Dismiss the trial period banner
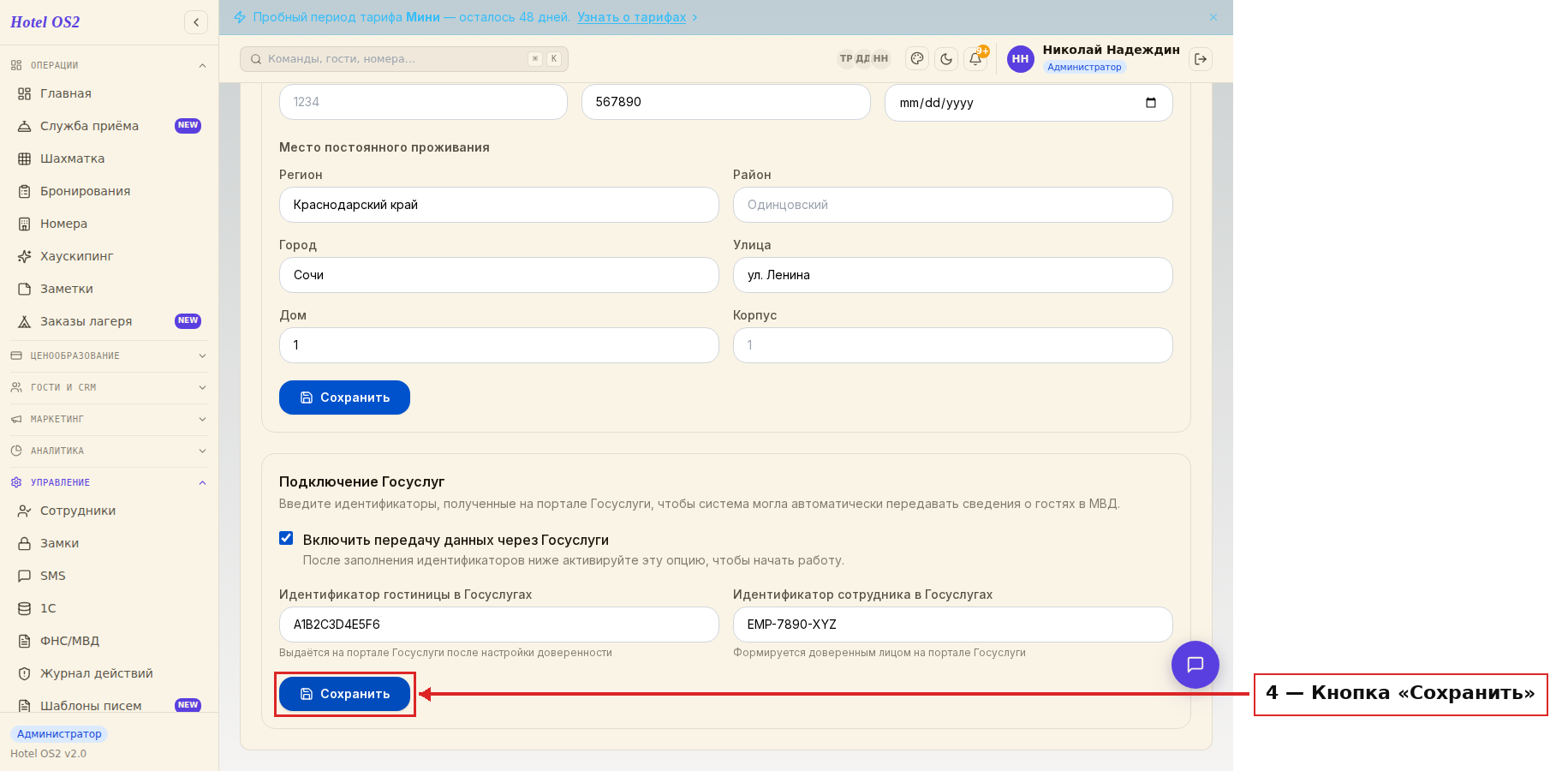Screen dimensions: 1568x771 coord(1213,17)
